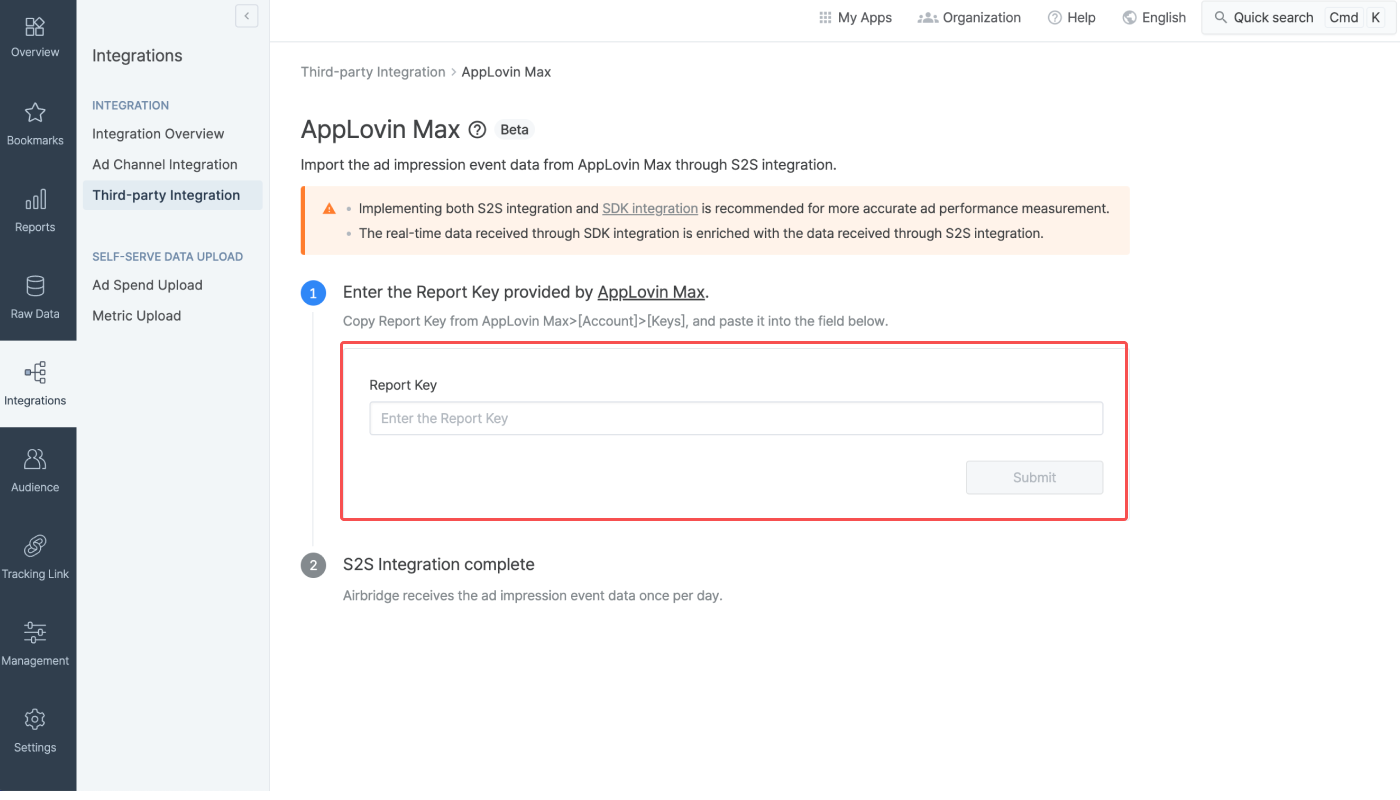Open Ad Spend Upload
The width and height of the screenshot is (1400, 800).
click(147, 285)
